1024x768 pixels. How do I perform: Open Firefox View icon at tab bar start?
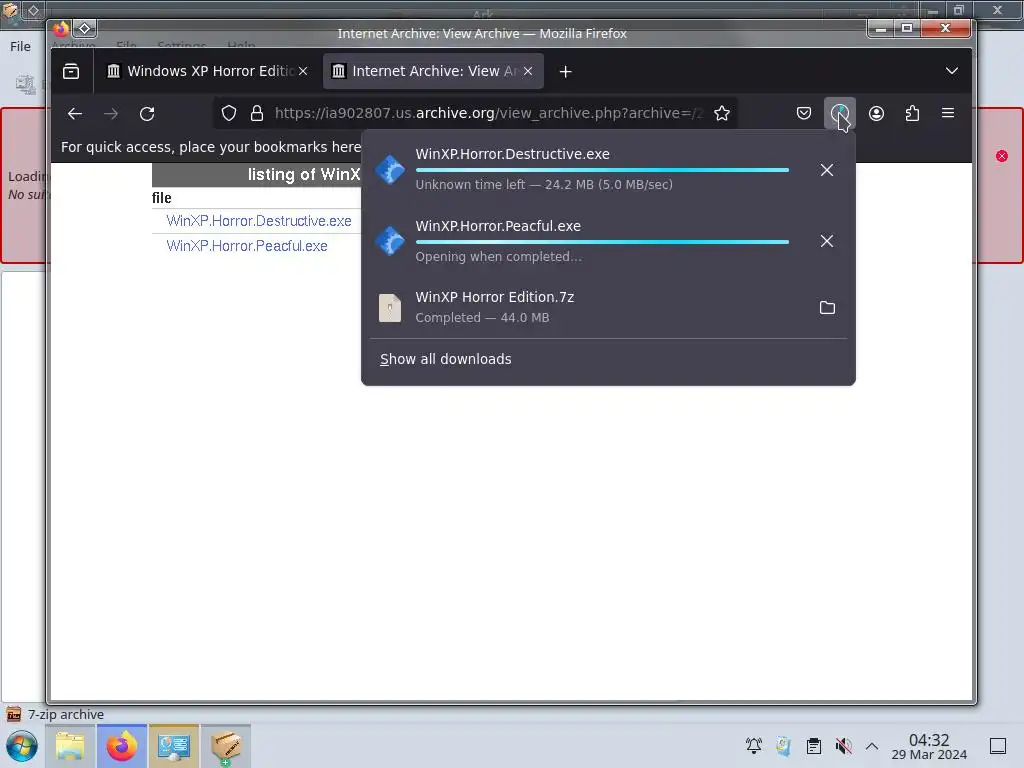[x=71, y=71]
